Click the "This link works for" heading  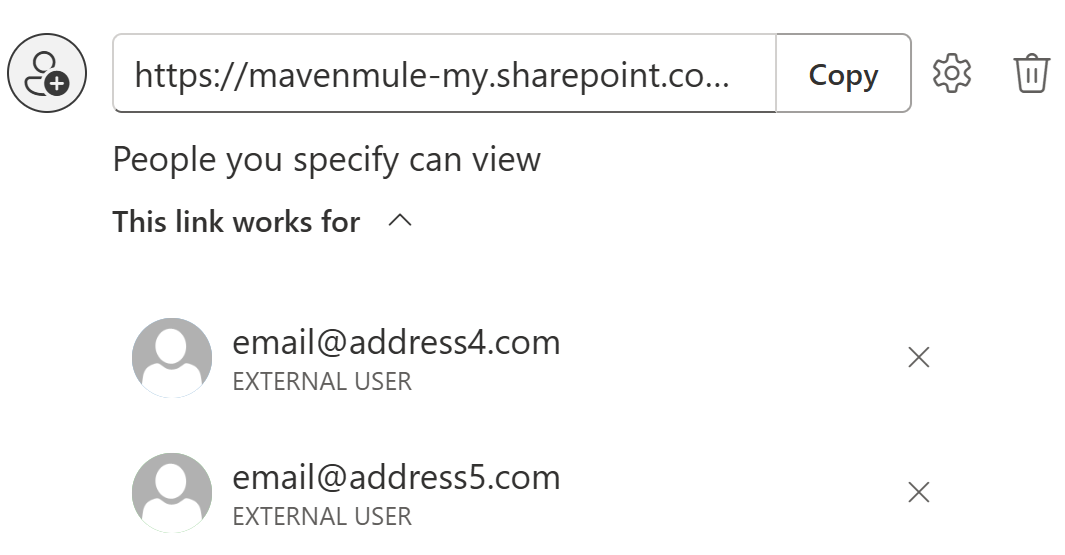point(236,221)
